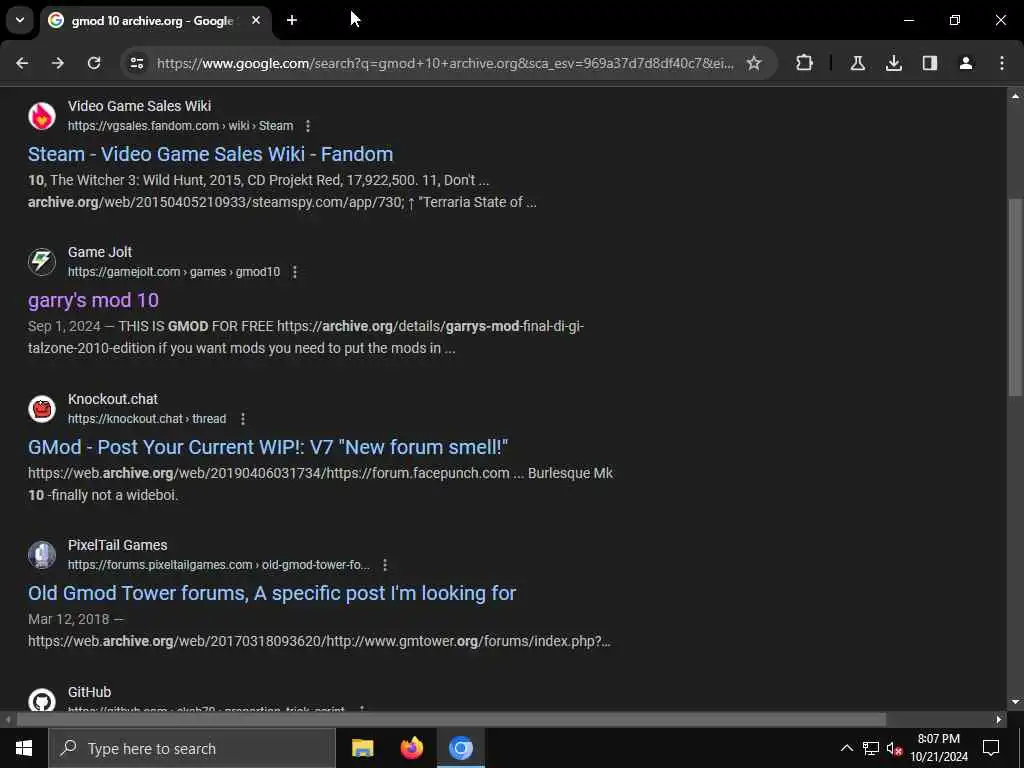Open a new tab with plus button
1024x768 pixels.
(x=292, y=20)
